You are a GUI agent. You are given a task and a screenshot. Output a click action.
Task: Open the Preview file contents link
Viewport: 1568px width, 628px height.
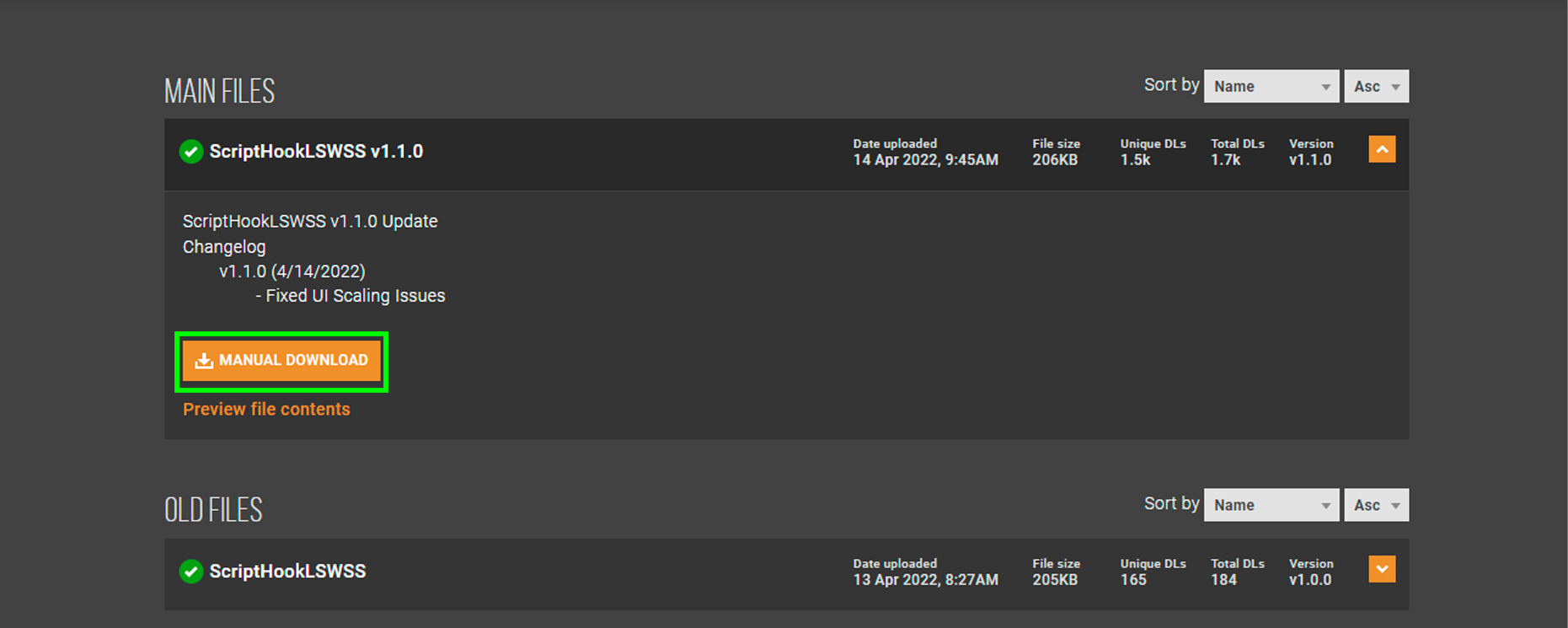pos(266,409)
